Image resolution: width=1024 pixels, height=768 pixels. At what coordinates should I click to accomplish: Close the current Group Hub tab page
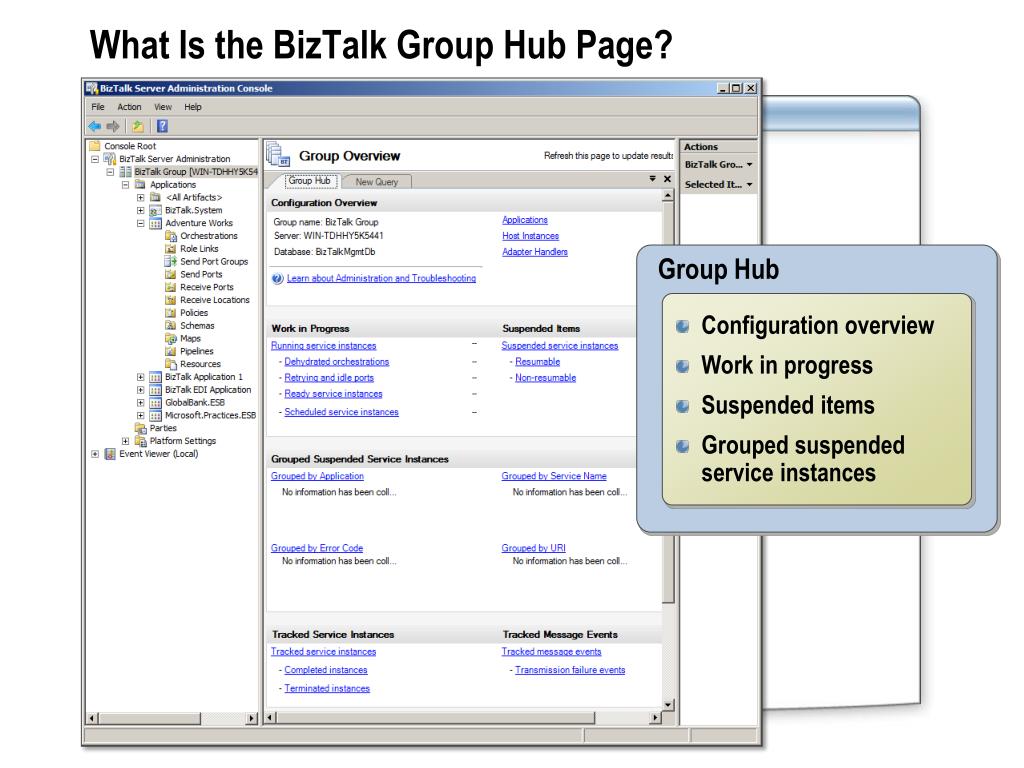[667, 178]
